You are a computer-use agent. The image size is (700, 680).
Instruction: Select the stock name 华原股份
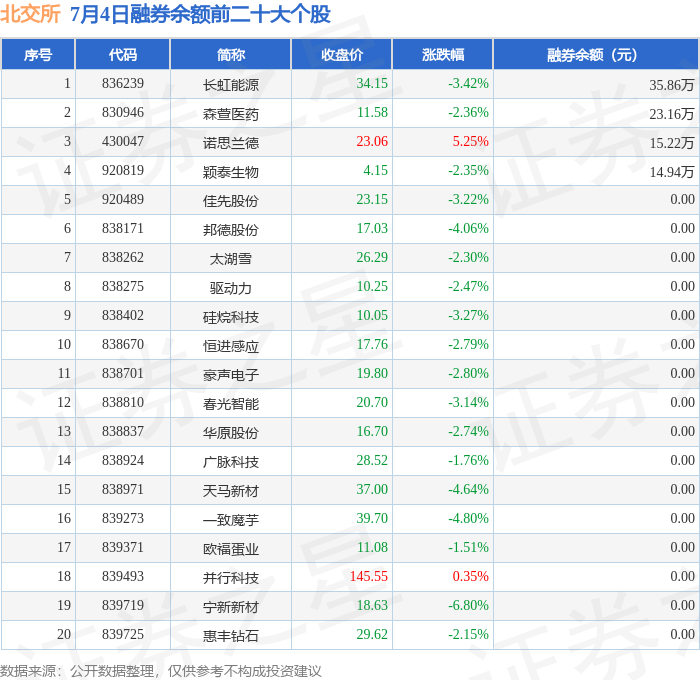coord(231,433)
